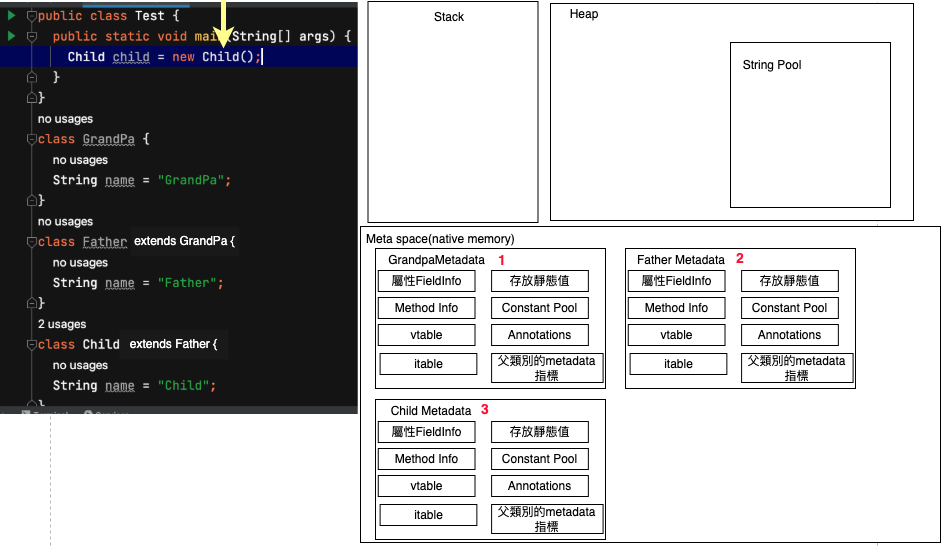Image resolution: width=944 pixels, height=546 pixels.
Task: Select GrandpaMetadata Method Info box
Action: (426, 308)
